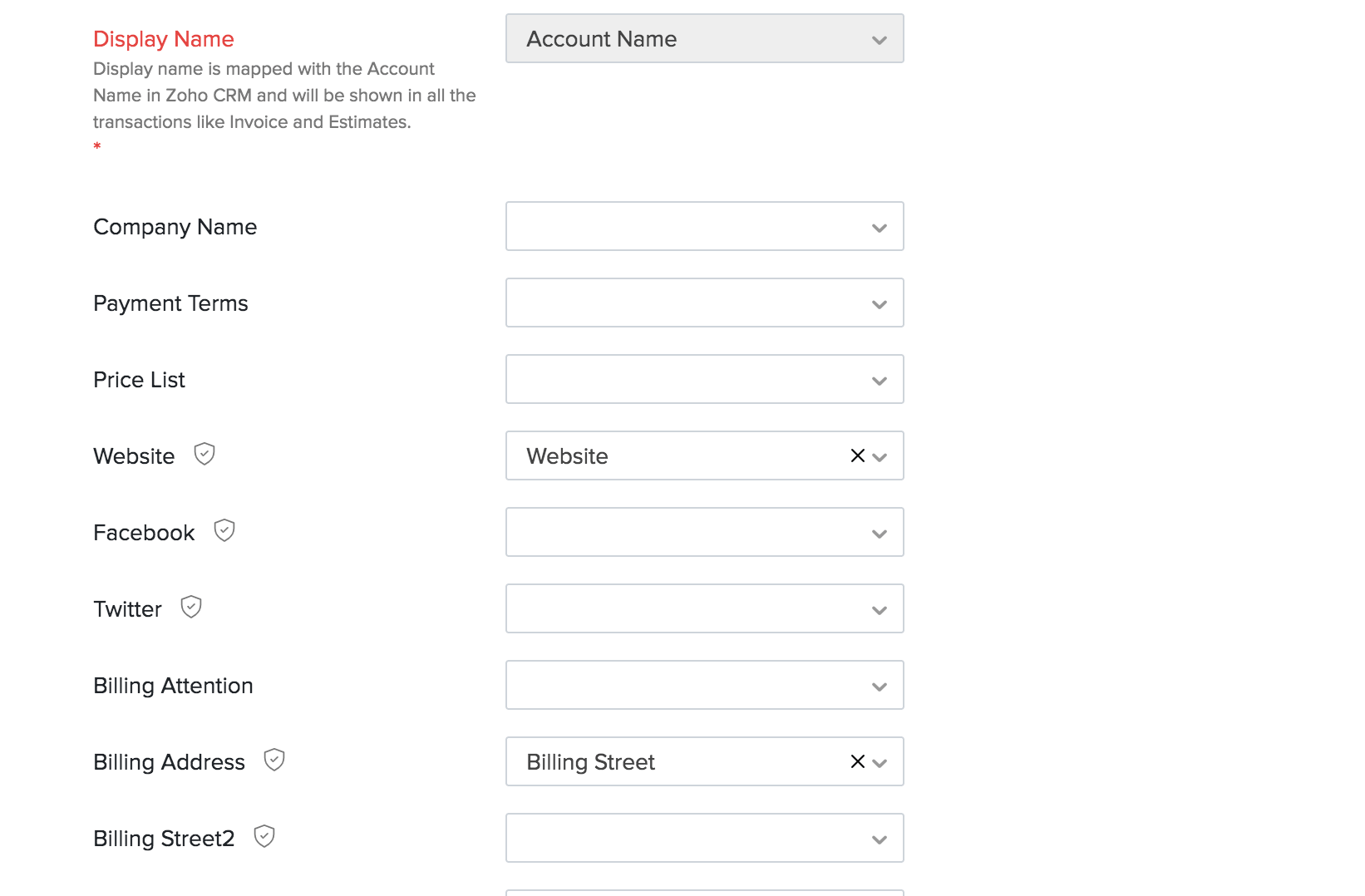Click the shield icon next to Website

205,454
